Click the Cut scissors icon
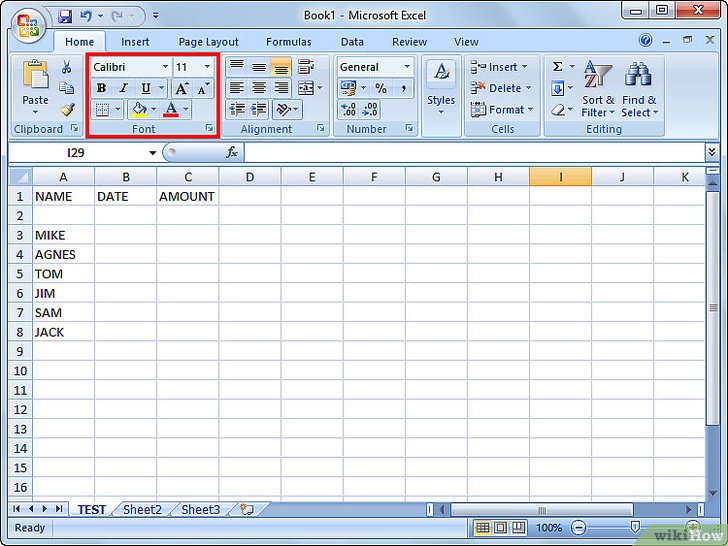Image resolution: width=728 pixels, height=546 pixels. point(66,67)
